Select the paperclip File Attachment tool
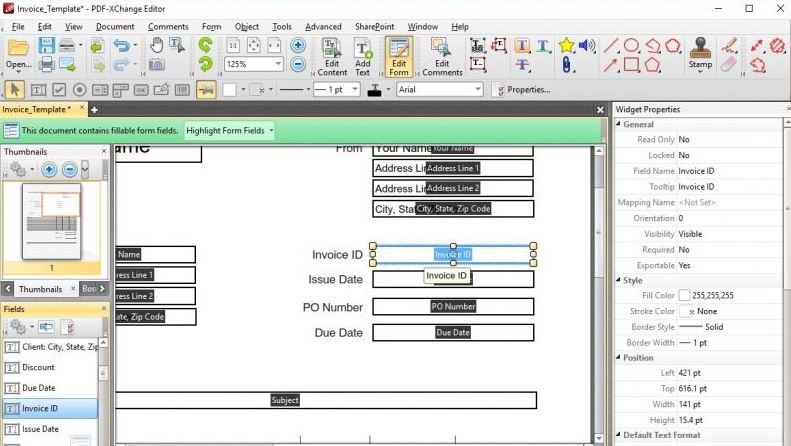This screenshot has width=791, height=446. [566, 65]
